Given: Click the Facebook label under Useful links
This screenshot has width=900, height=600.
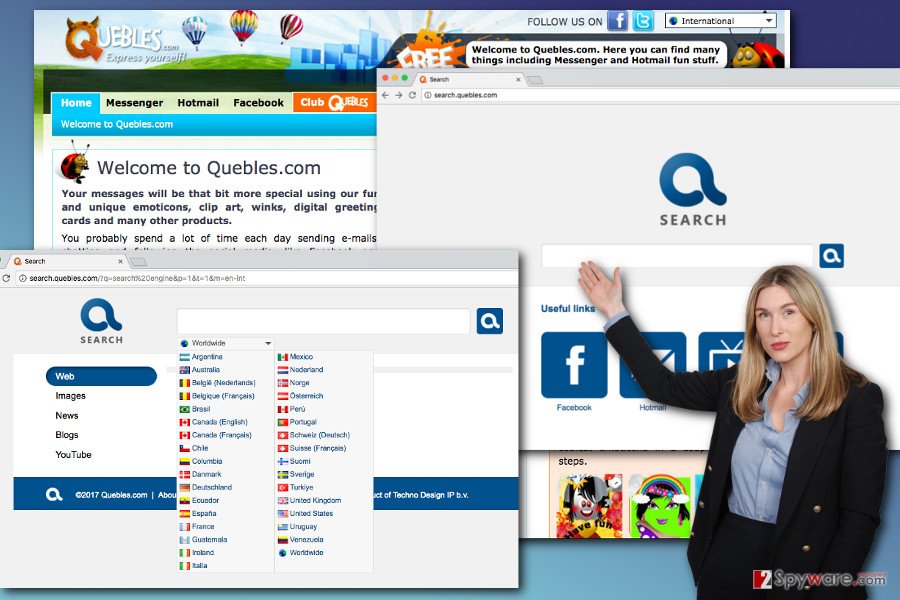Looking at the screenshot, I should (x=574, y=407).
